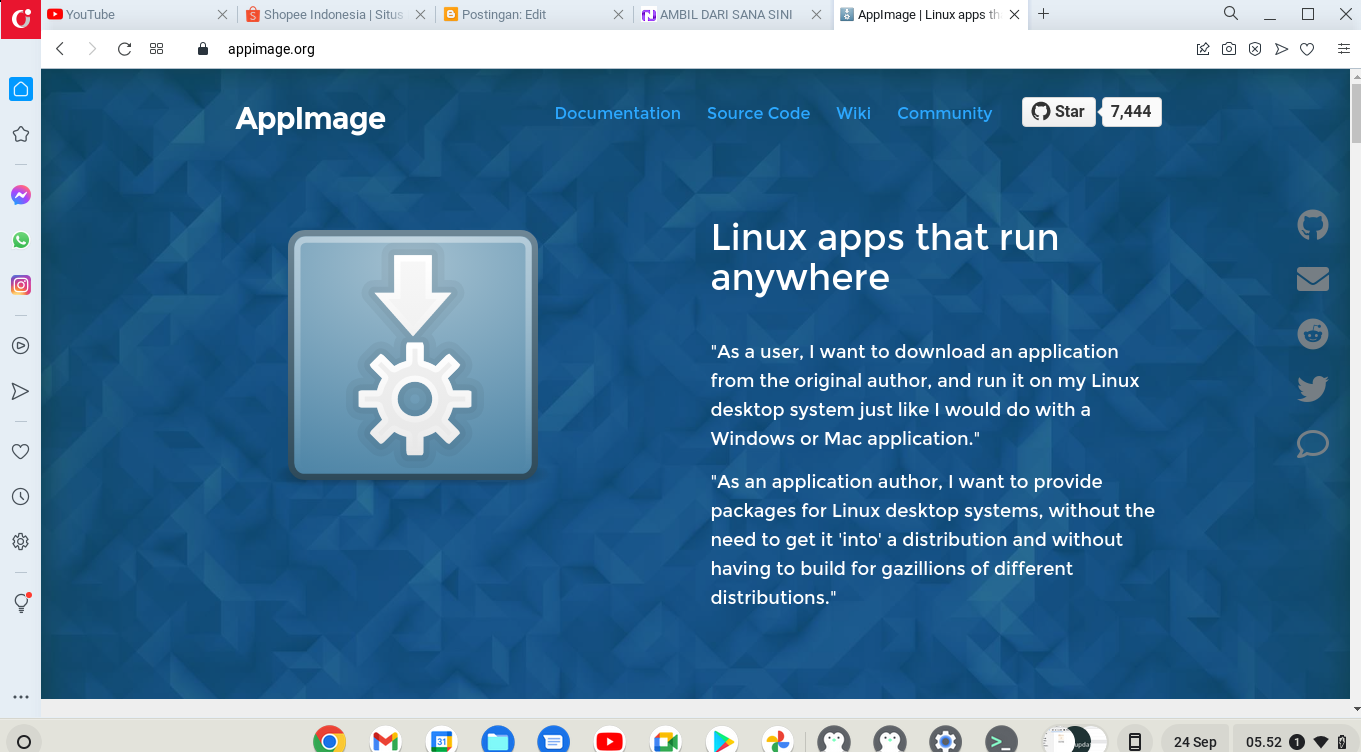The image size is (1361, 752).
Task: Open Play Store from the shelf
Action: click(721, 741)
